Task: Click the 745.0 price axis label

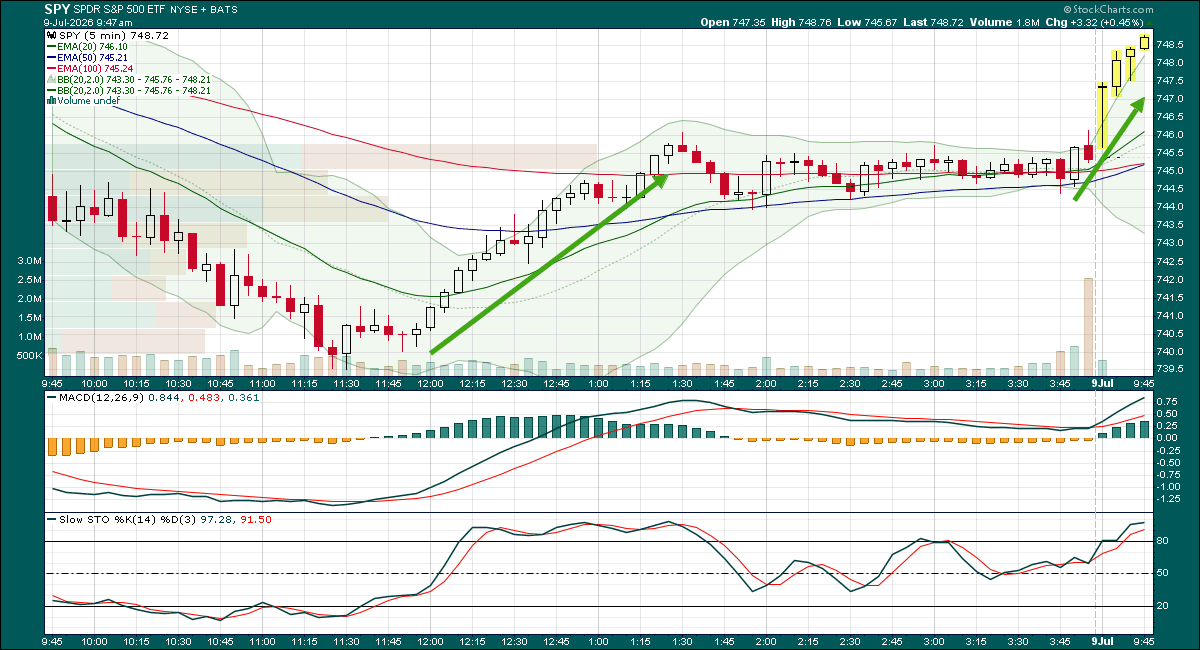Action: coord(1171,170)
